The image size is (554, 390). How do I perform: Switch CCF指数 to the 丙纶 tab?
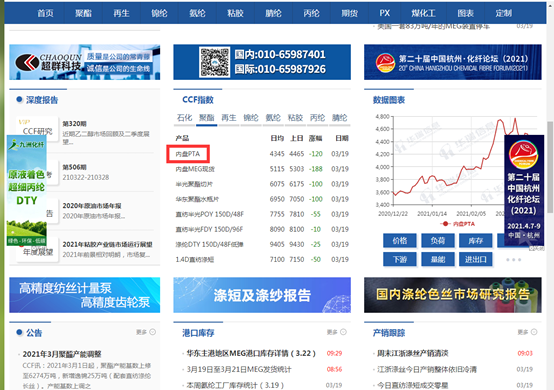pyautogui.click(x=317, y=118)
